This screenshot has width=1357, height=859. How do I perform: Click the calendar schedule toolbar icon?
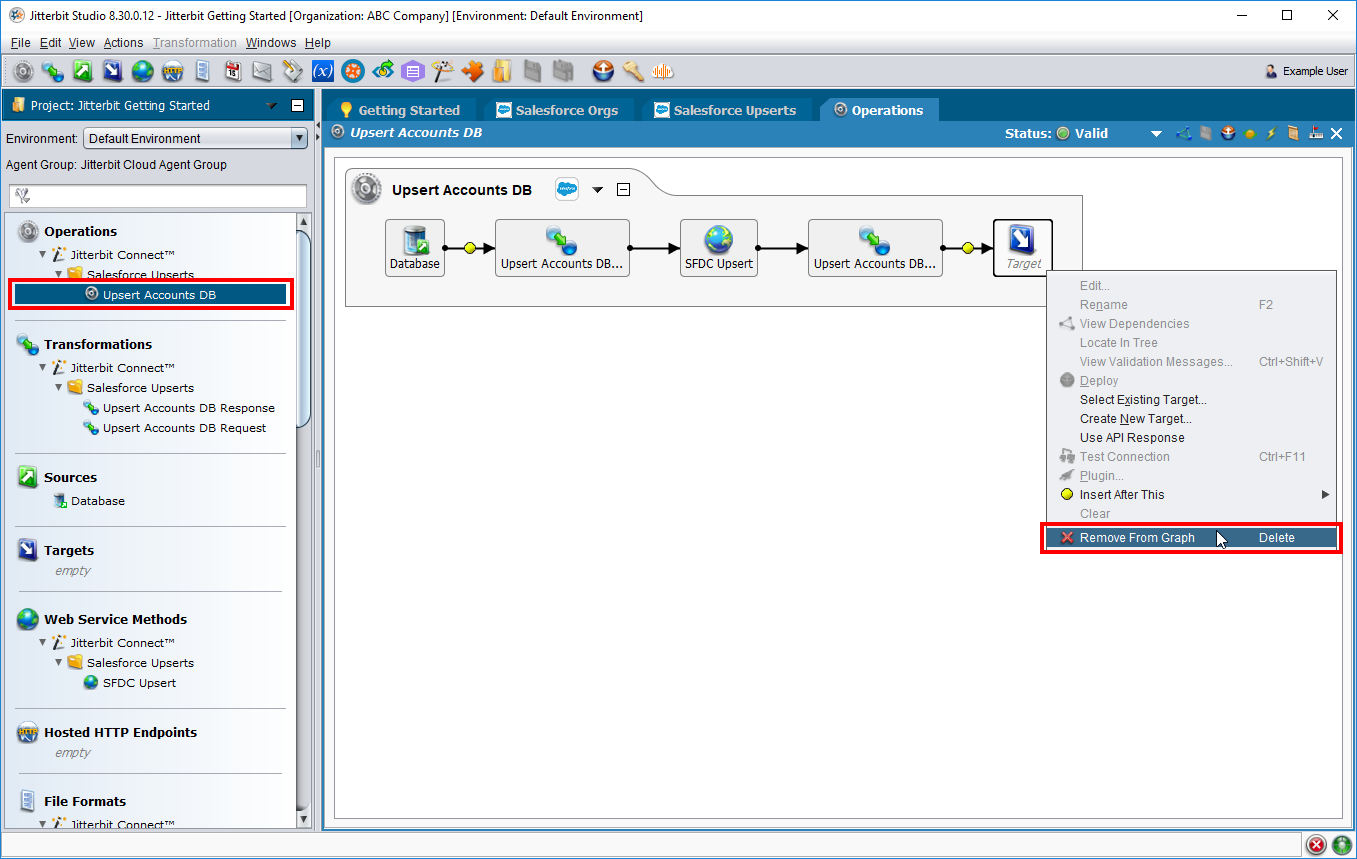[232, 71]
